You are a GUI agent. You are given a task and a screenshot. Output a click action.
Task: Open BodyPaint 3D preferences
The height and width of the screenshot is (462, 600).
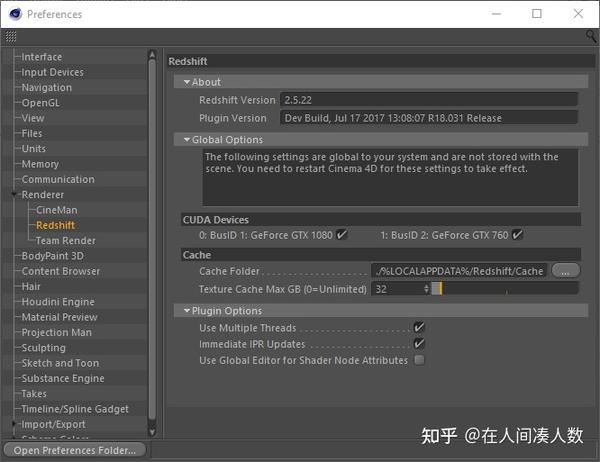pos(52,256)
